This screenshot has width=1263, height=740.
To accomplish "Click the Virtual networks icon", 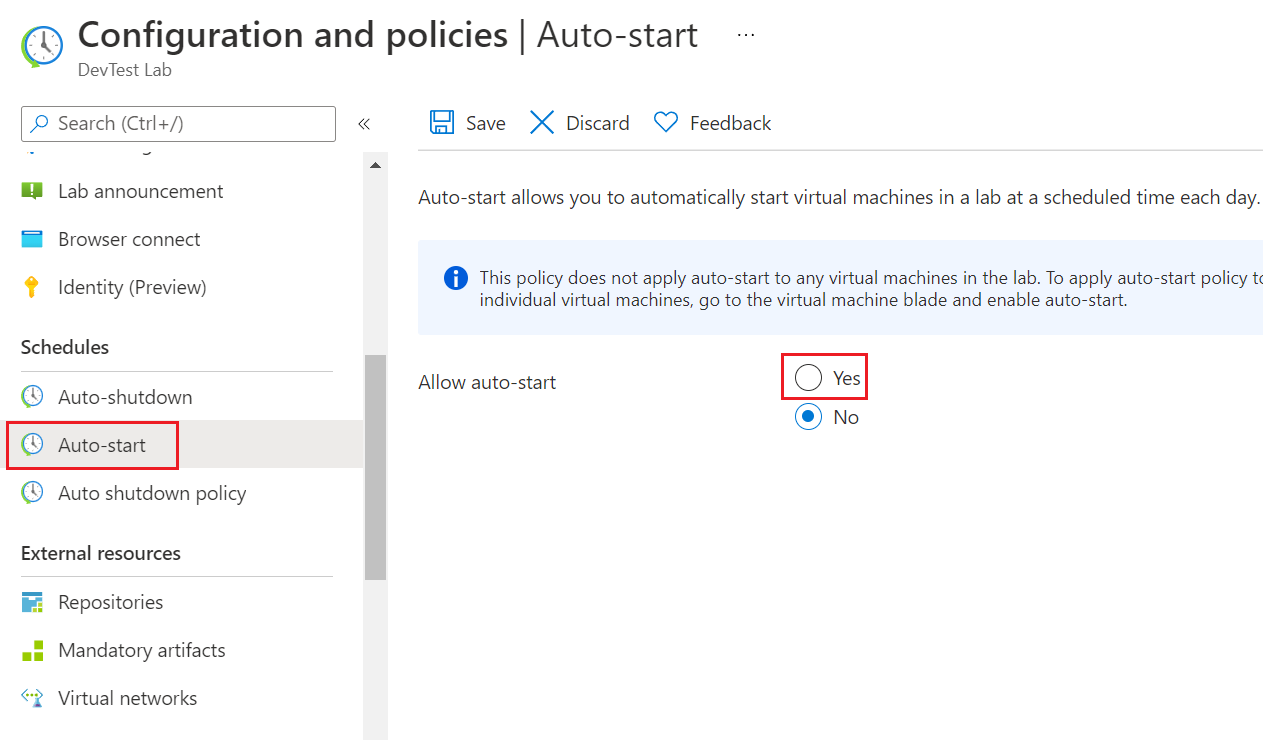I will pyautogui.click(x=32, y=698).
